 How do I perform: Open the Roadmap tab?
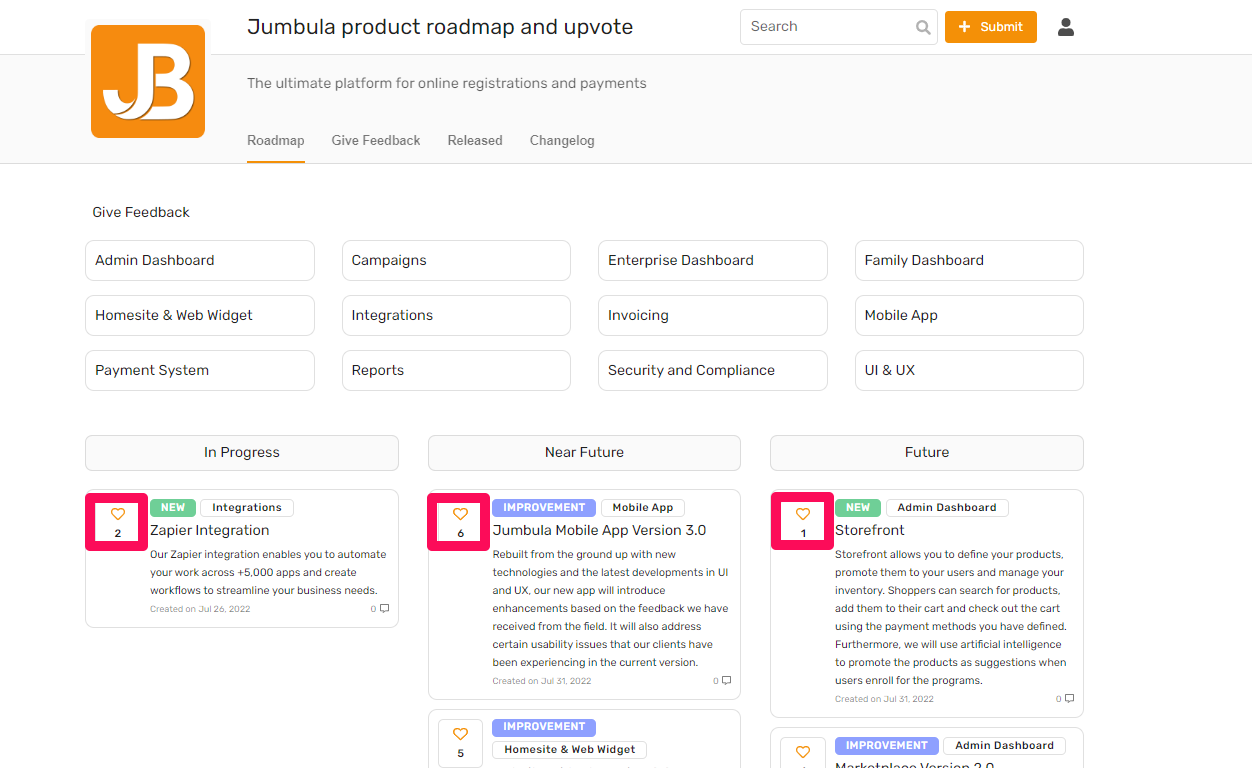point(276,140)
